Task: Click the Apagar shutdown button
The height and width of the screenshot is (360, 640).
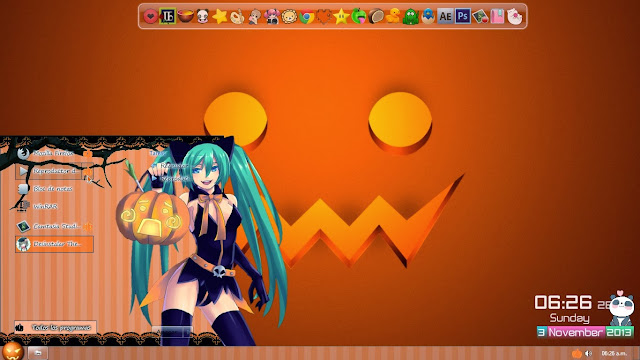Action: pyautogui.click(x=167, y=332)
